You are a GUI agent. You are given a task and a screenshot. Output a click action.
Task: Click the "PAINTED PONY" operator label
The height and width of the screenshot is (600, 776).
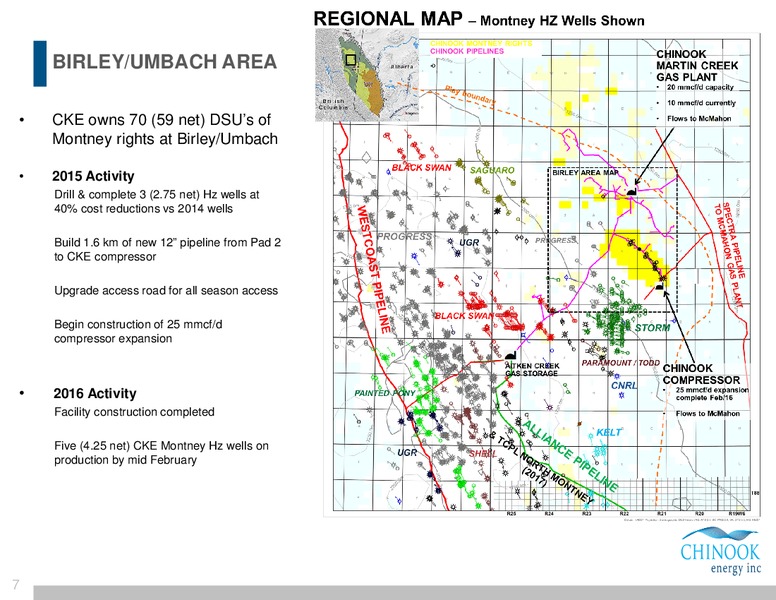[385, 393]
